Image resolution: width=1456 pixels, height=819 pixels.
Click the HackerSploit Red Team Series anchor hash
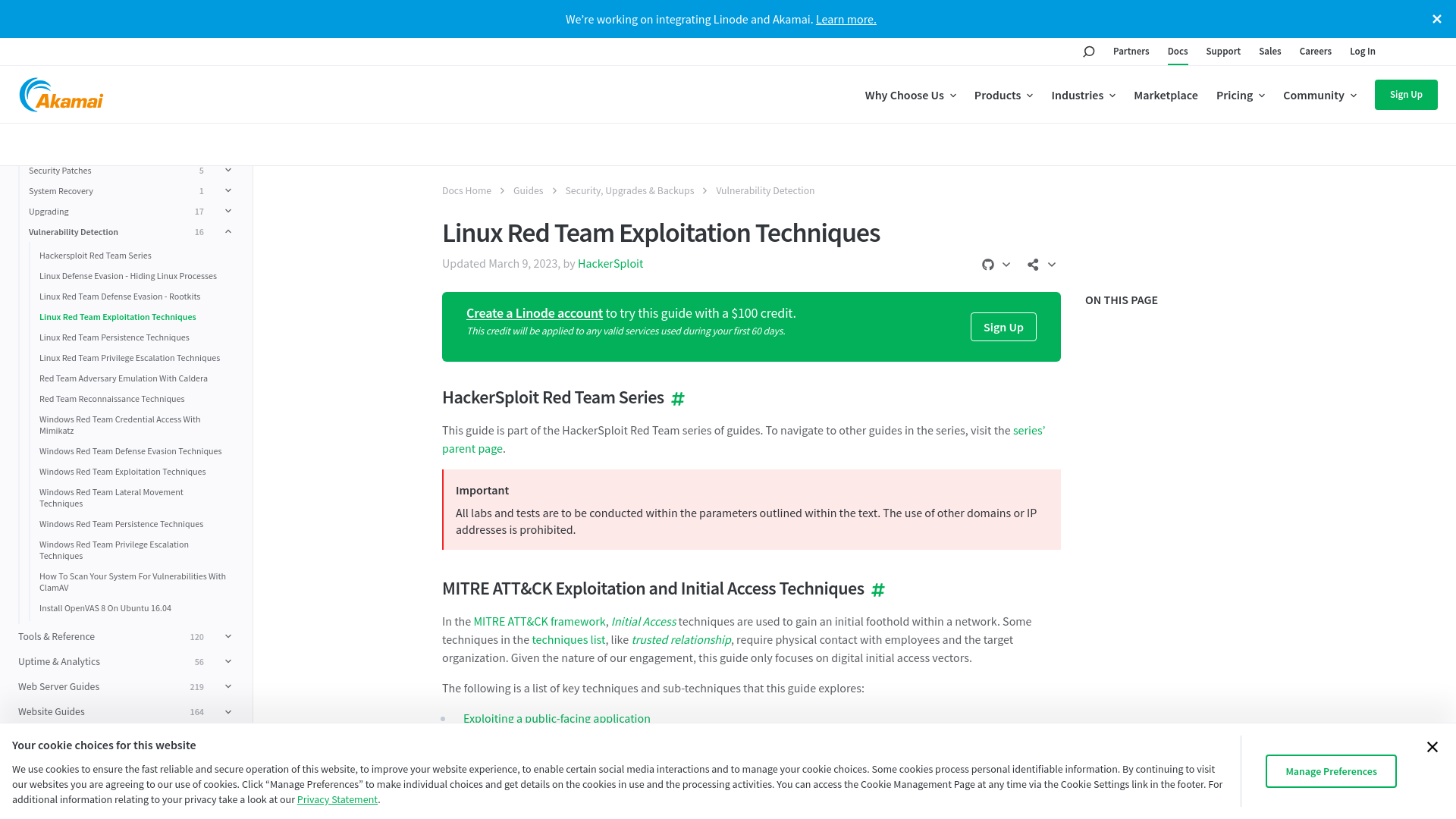678,399
